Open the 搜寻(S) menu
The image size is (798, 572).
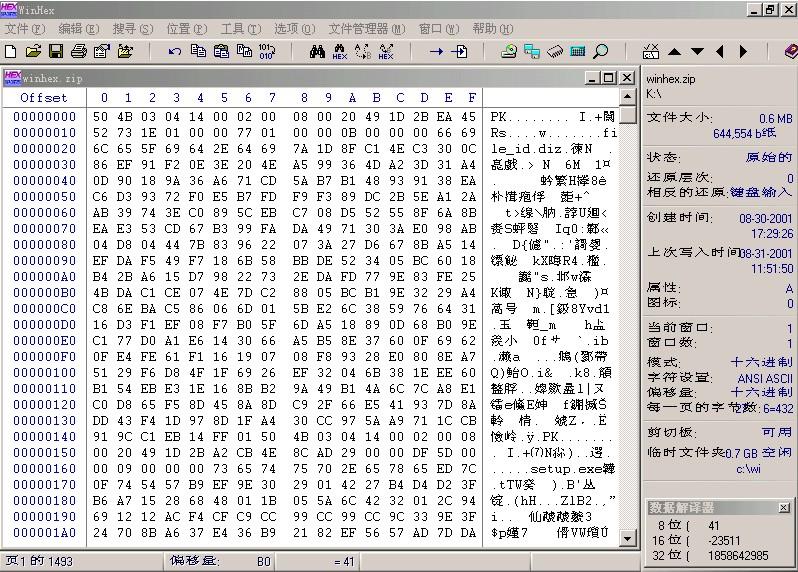point(133,28)
